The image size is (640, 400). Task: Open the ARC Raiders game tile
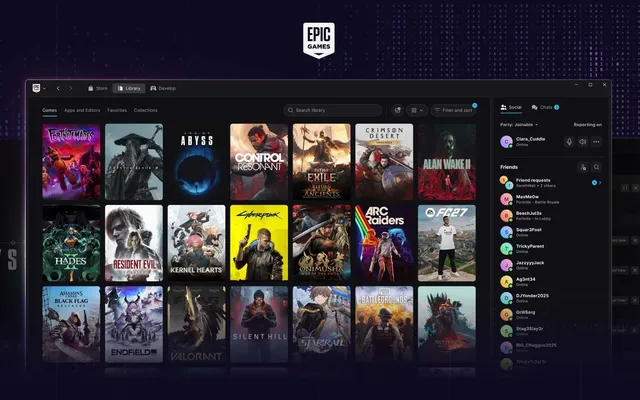coord(384,243)
